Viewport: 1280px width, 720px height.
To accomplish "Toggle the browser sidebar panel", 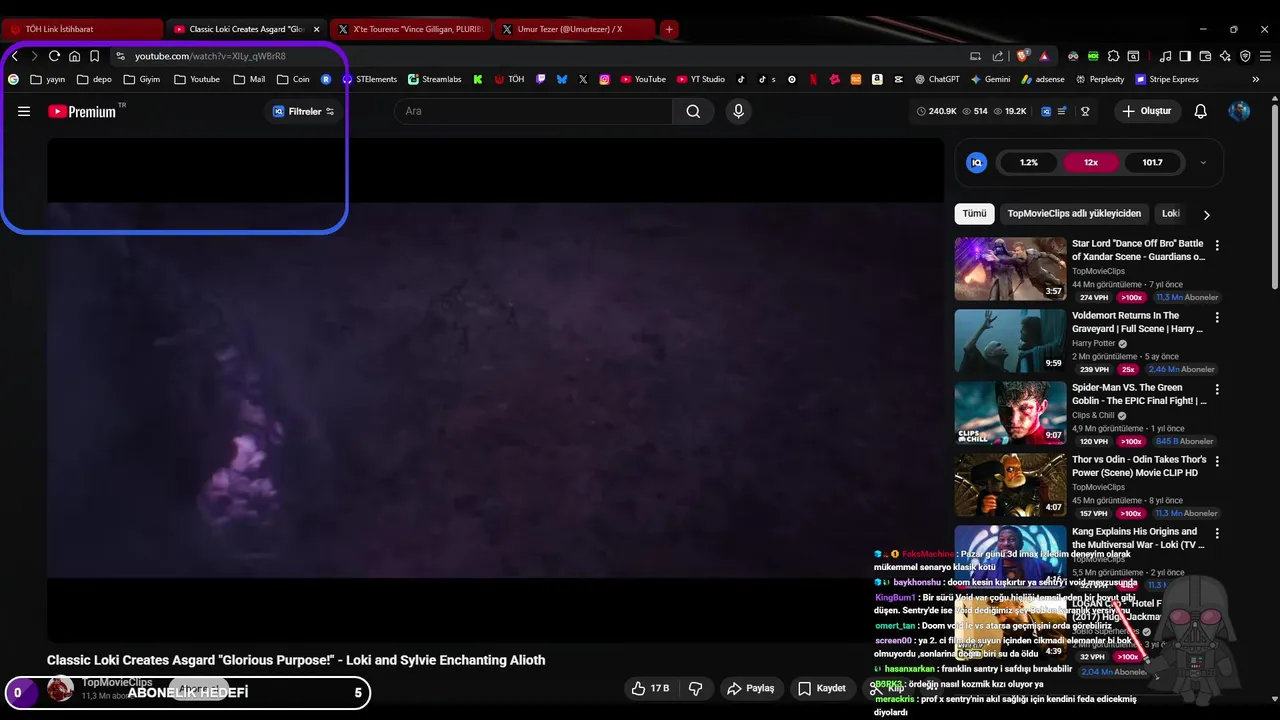I will tap(1185, 56).
